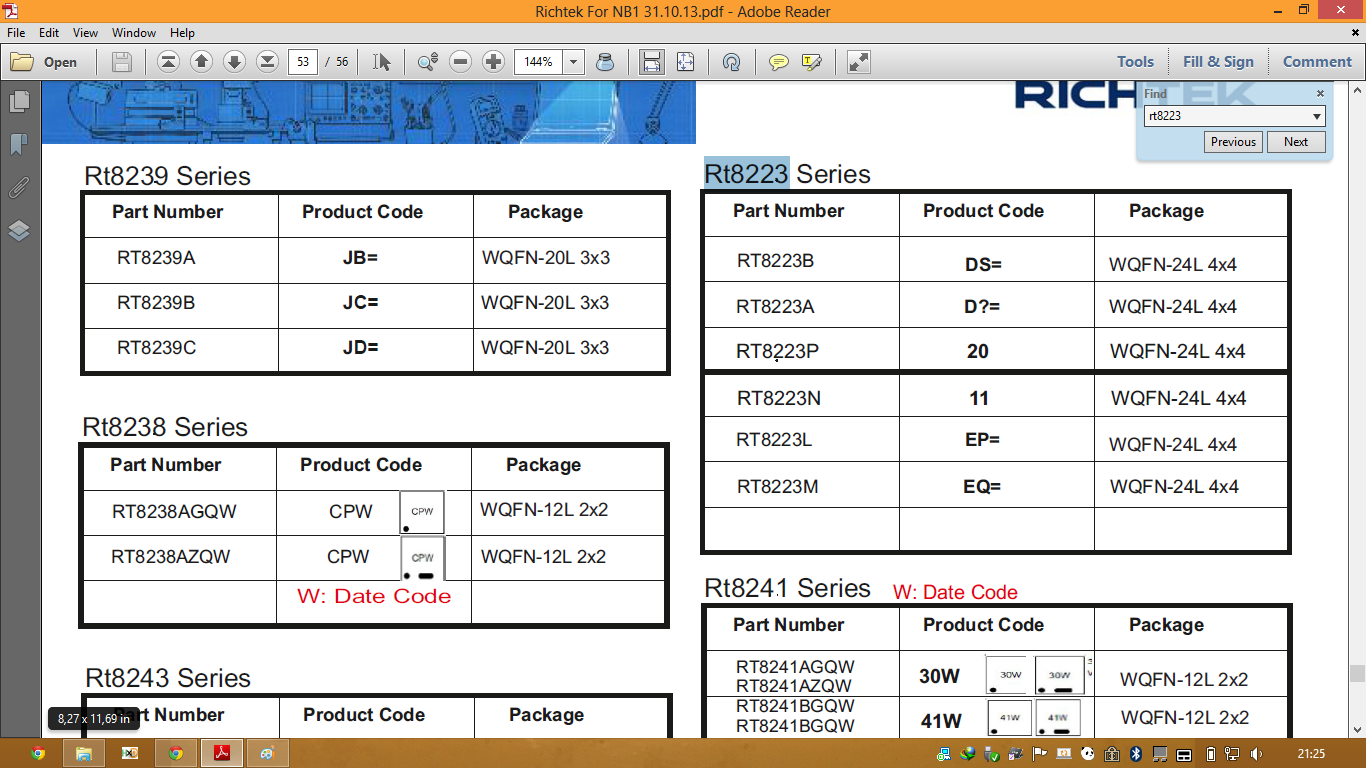Viewport: 1366px width, 768px height.
Task: Go to the previous page
Action: [201, 62]
